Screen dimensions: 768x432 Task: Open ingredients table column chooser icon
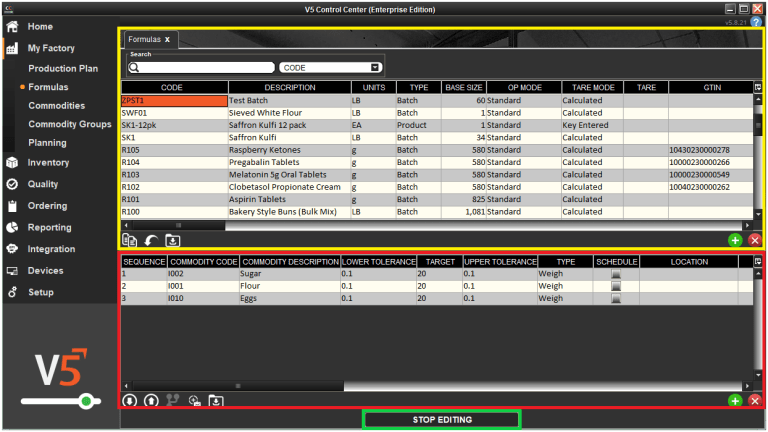click(x=758, y=262)
